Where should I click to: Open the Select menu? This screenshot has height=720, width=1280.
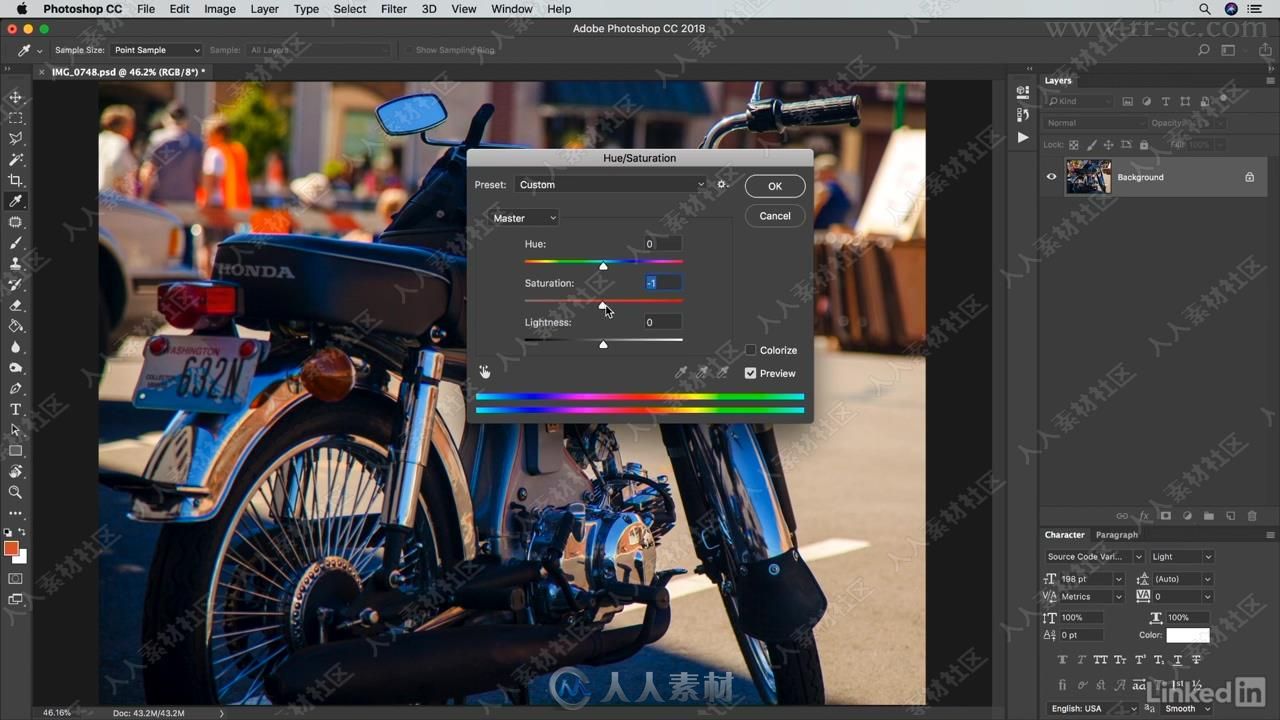tap(349, 9)
